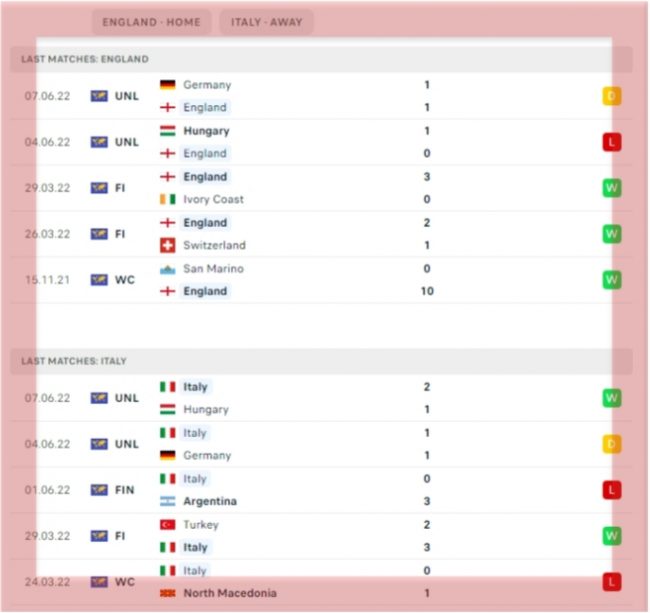
Task: Click the Ivory Coast flag icon
Action: coord(168,199)
